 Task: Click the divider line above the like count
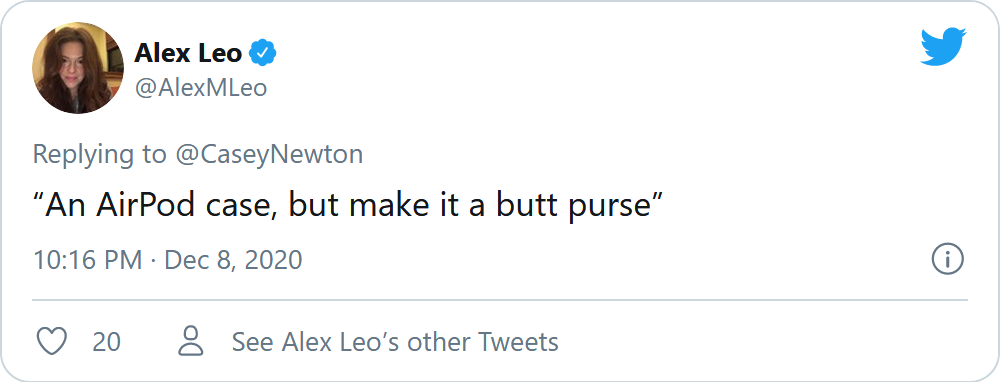[x=500, y=299]
